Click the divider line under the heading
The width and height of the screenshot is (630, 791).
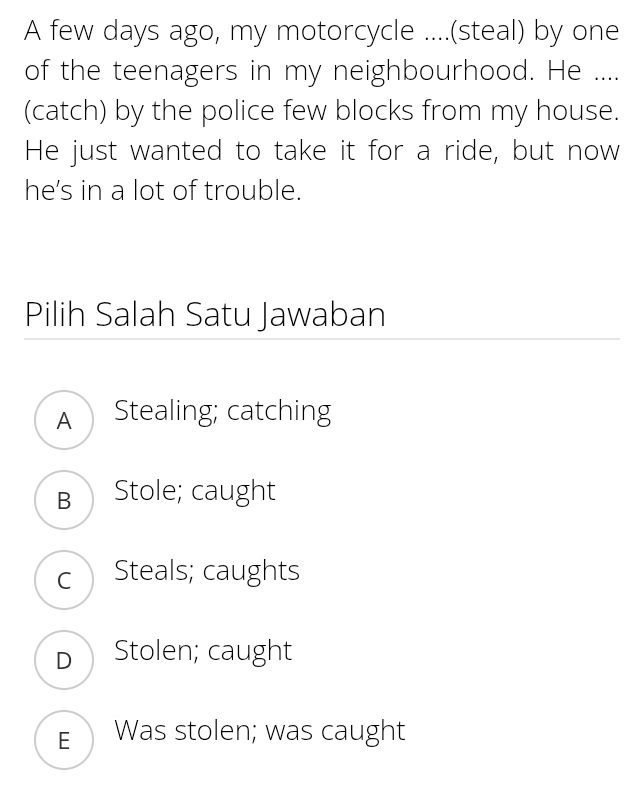322,339
